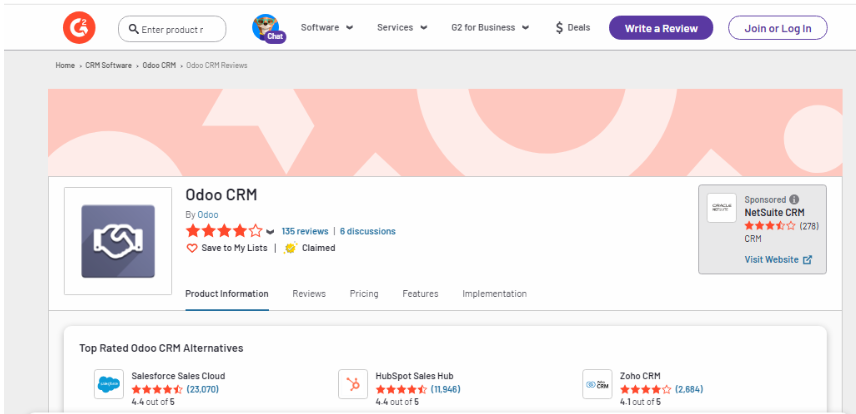Go to CRM Software breadcrumb
This screenshot has width=856, height=414.
coord(109,66)
